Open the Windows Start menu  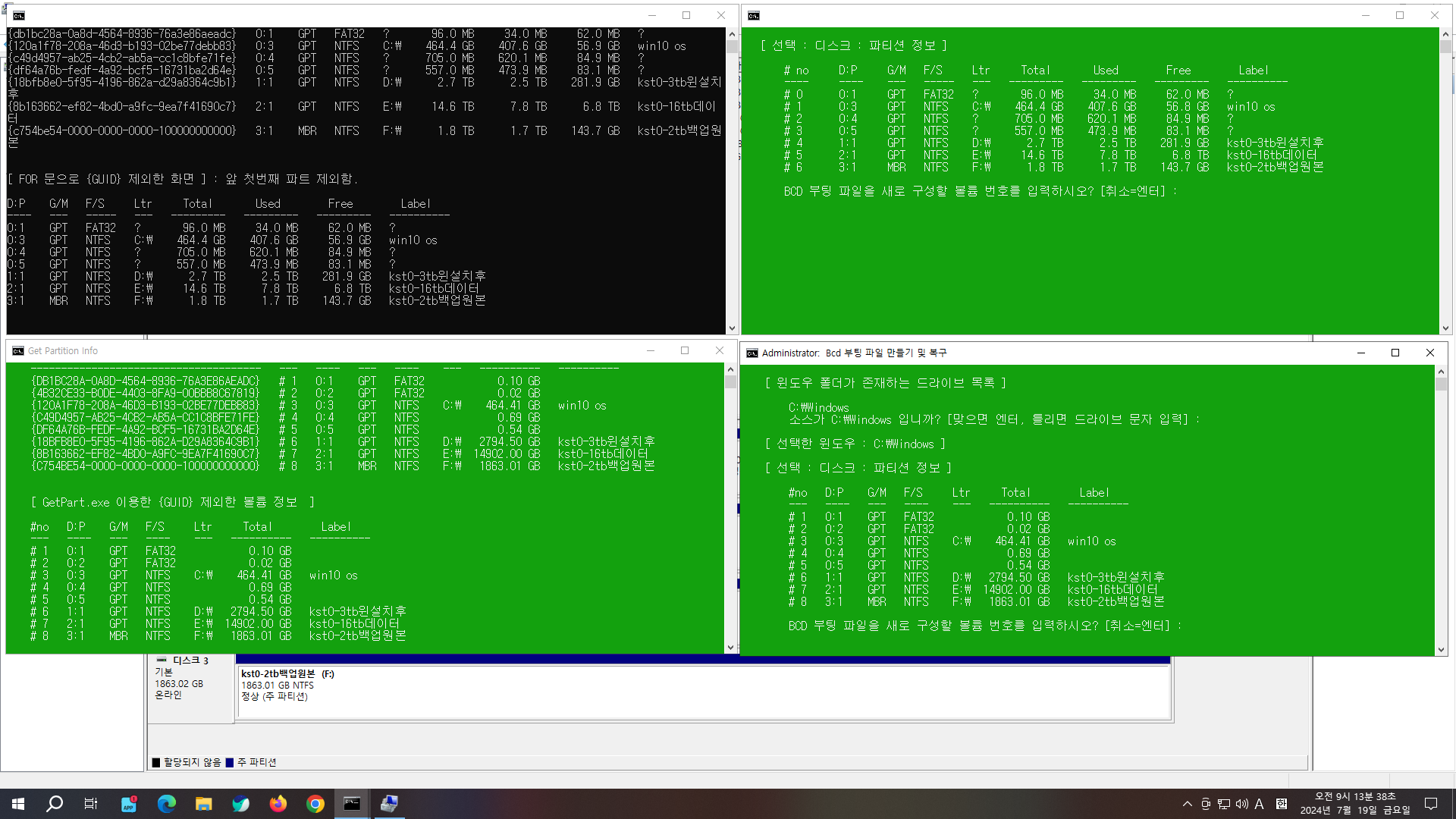18,804
